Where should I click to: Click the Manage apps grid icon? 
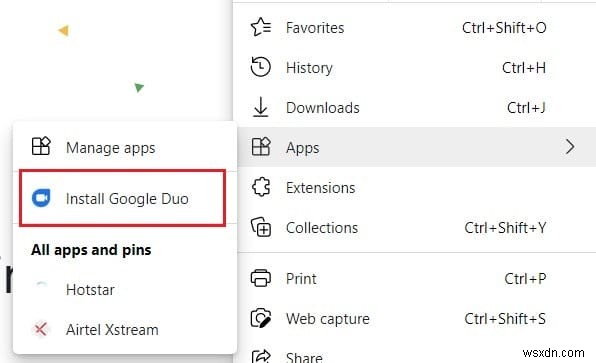(41, 146)
